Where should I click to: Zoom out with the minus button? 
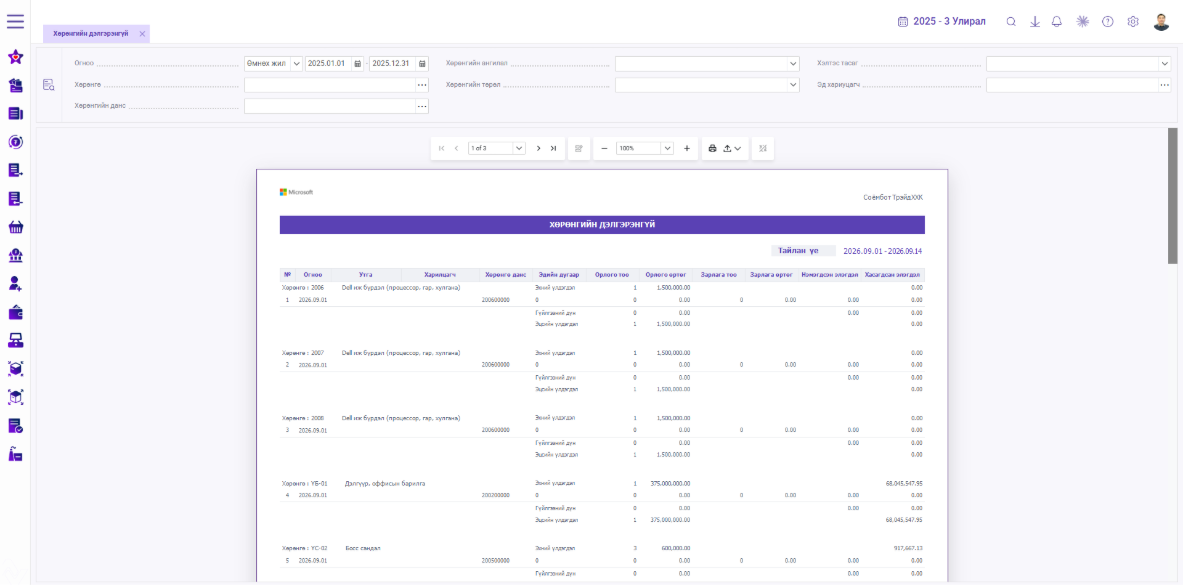click(x=604, y=149)
